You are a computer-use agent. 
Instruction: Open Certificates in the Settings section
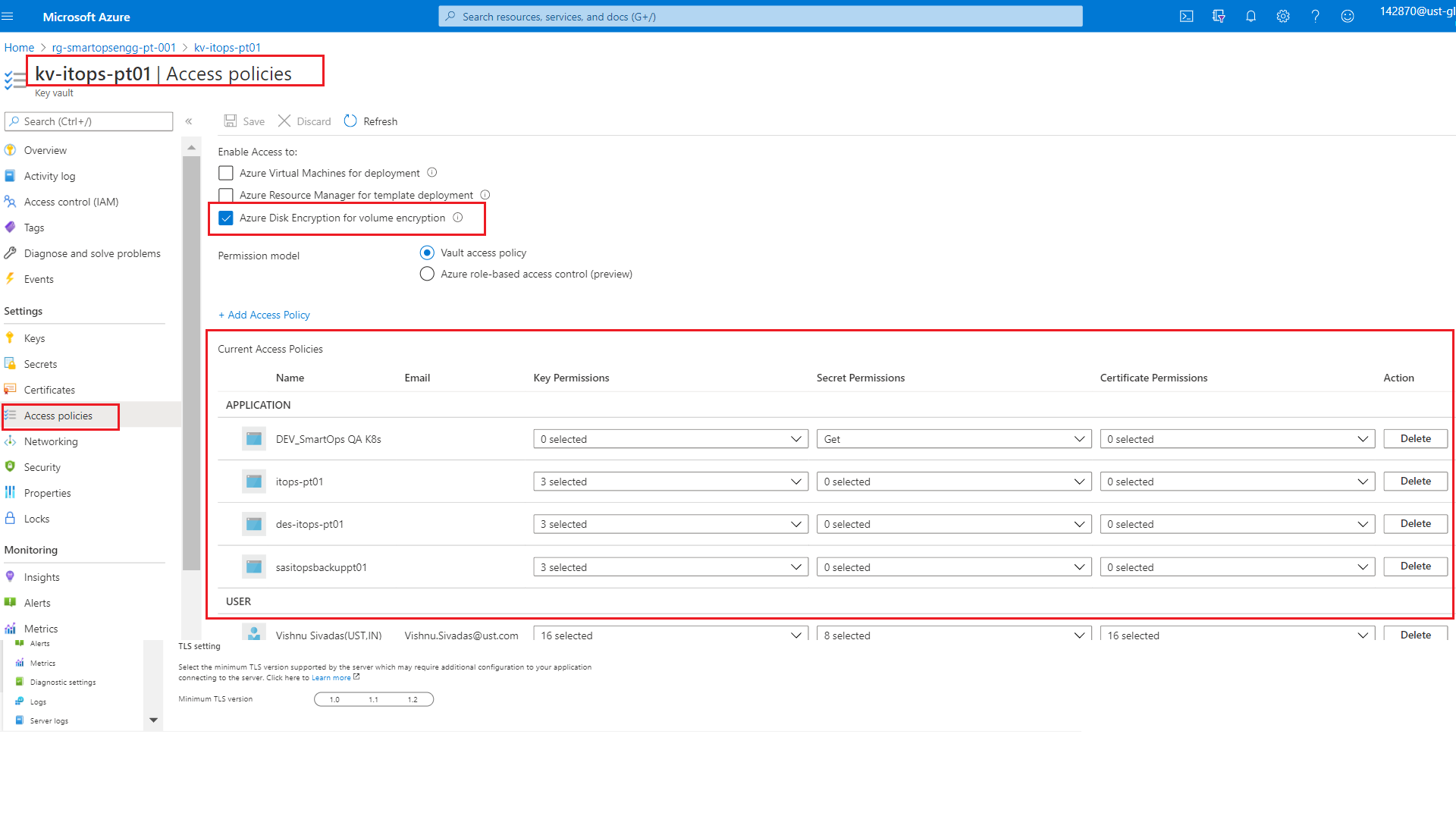49,390
